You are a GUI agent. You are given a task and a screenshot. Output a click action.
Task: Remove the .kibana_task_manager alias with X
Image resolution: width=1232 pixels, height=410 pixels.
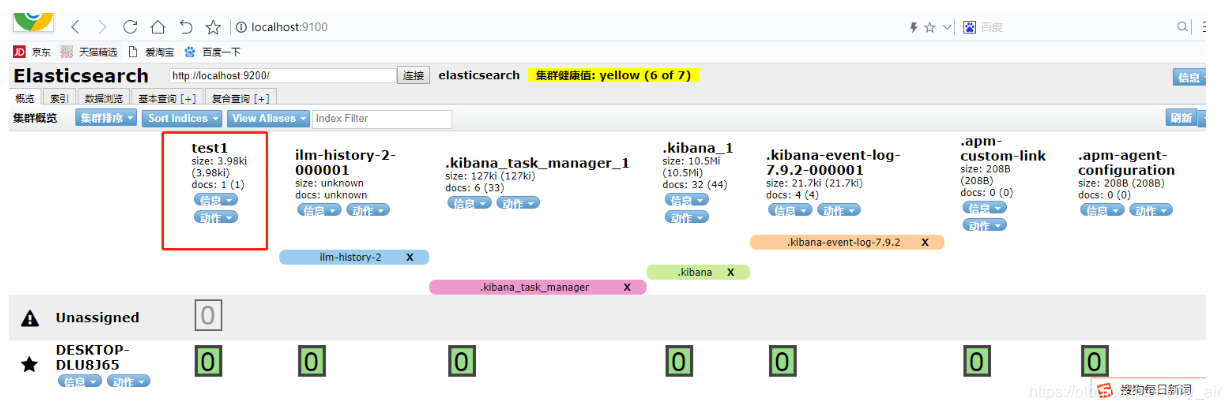pos(627,287)
